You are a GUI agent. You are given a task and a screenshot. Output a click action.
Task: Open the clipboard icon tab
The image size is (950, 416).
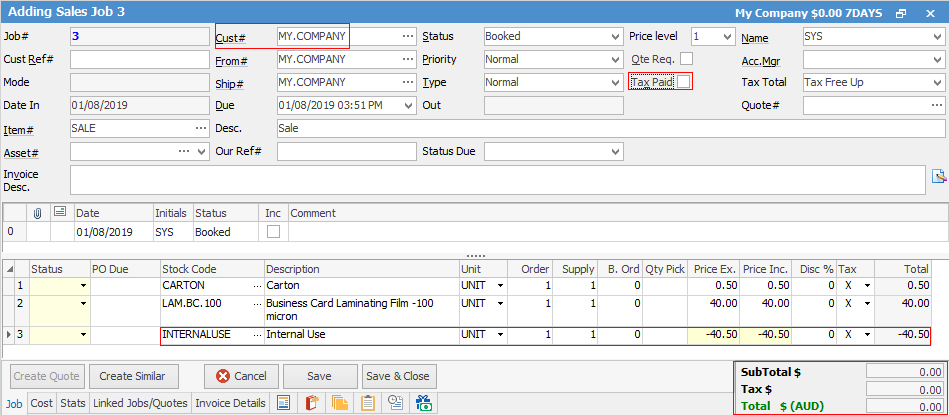[x=367, y=403]
